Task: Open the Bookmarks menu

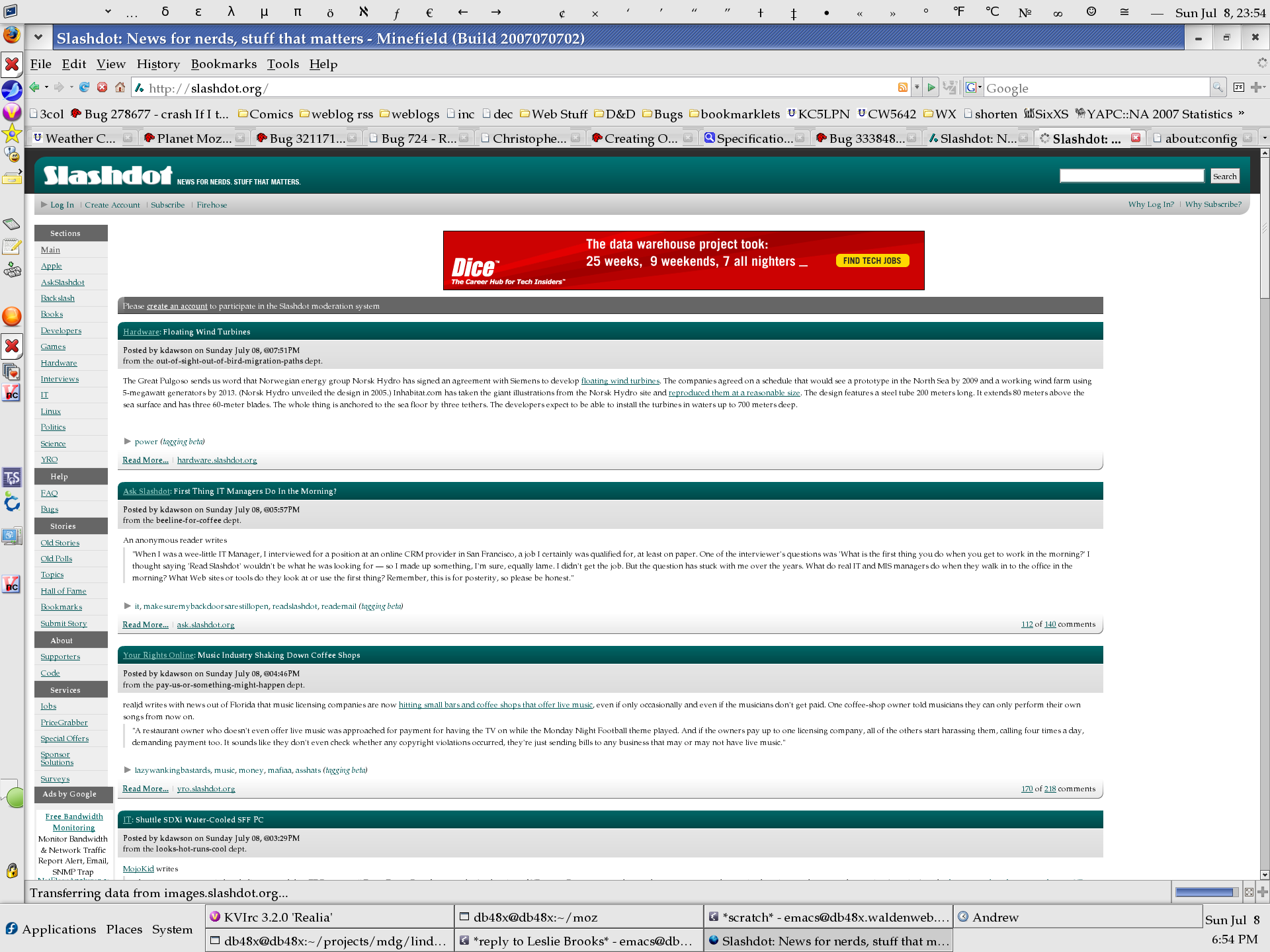Action: pyautogui.click(x=224, y=63)
